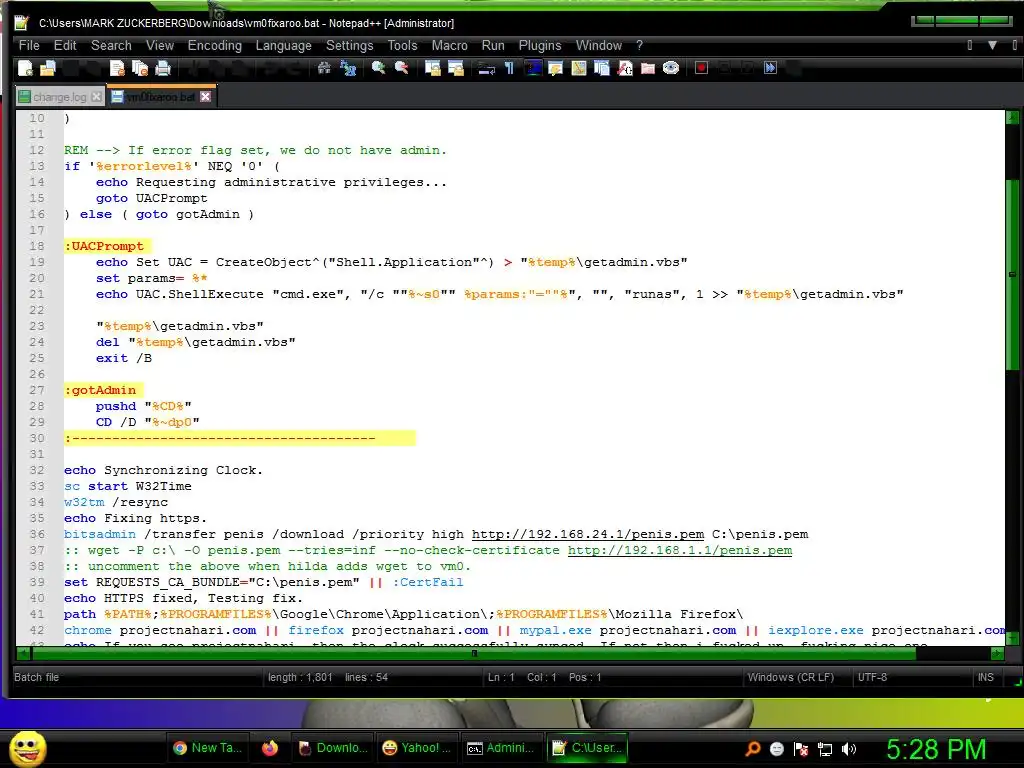Open the Search menu
The image size is (1024, 768).
[111, 46]
